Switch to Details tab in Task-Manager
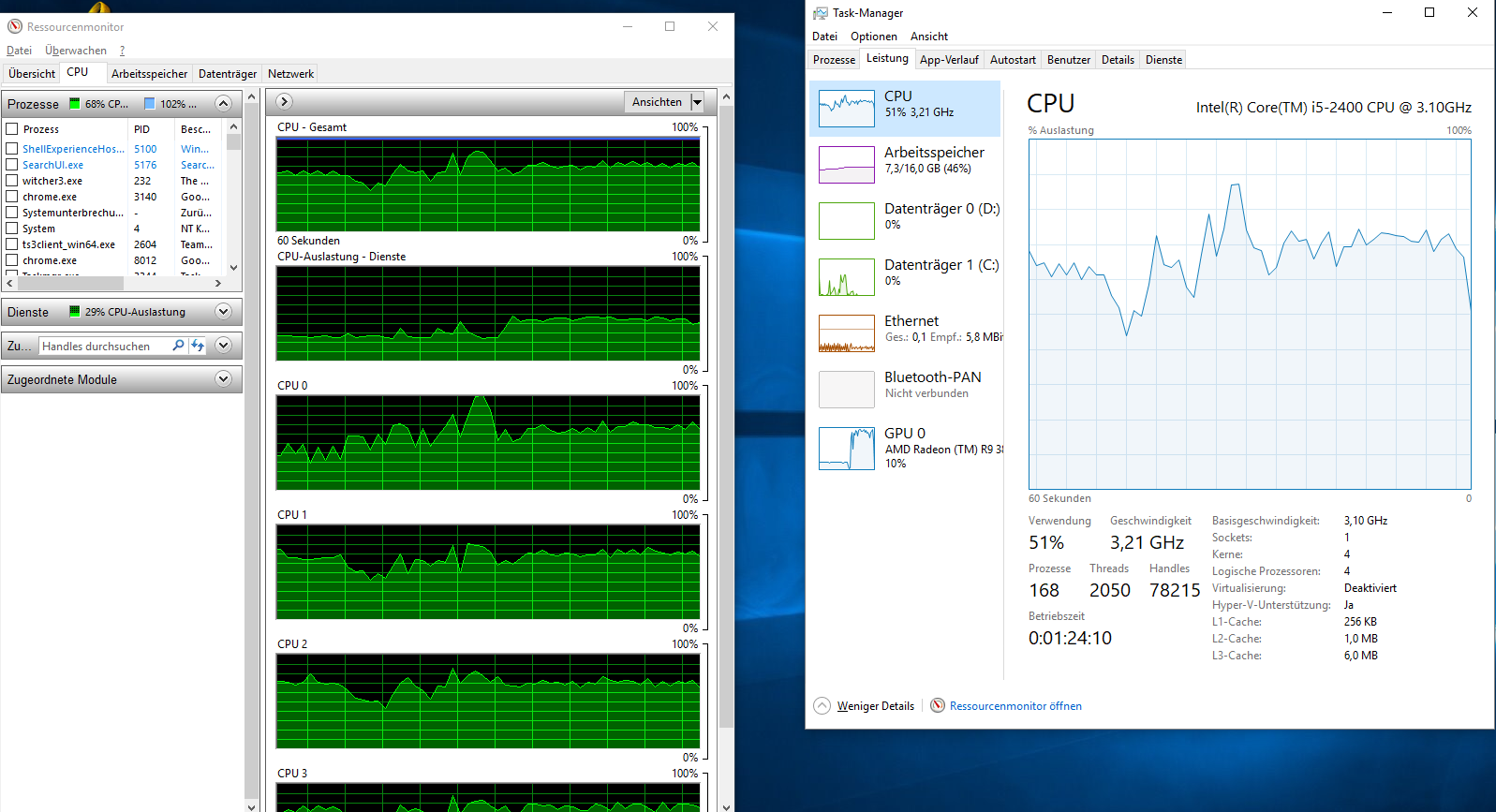Image resolution: width=1496 pixels, height=812 pixels. (1118, 60)
